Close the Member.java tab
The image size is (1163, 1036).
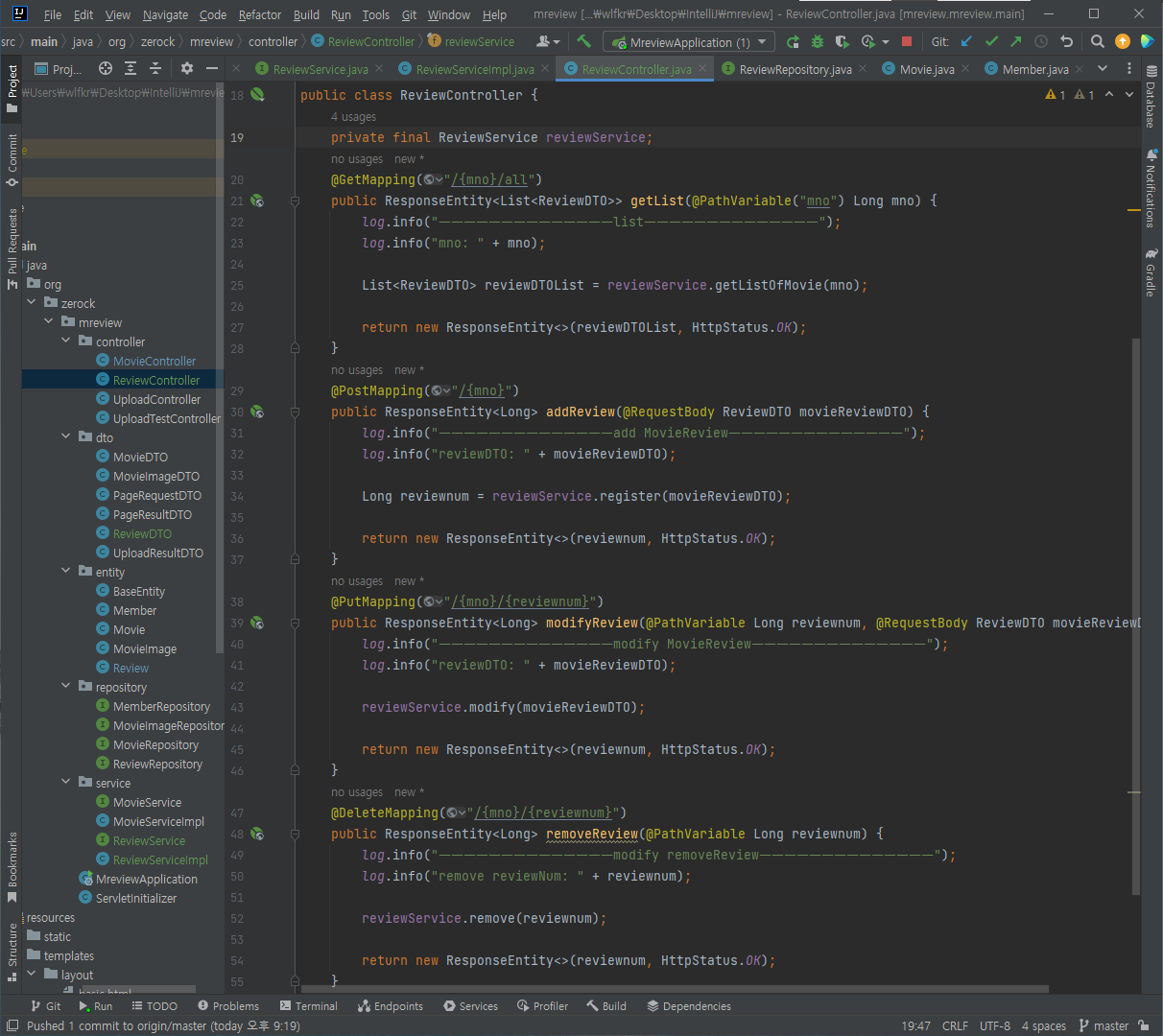click(x=1080, y=69)
